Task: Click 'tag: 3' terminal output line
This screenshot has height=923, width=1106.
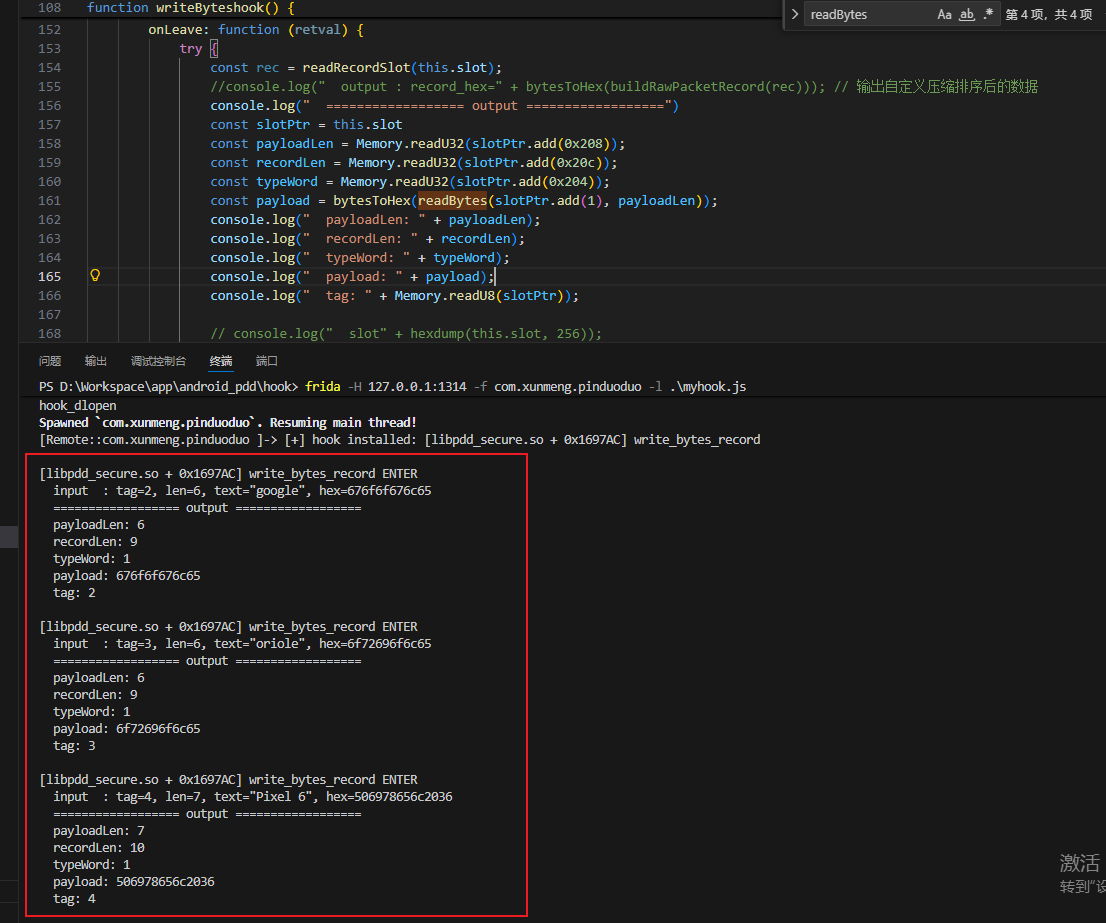Action: 74,746
